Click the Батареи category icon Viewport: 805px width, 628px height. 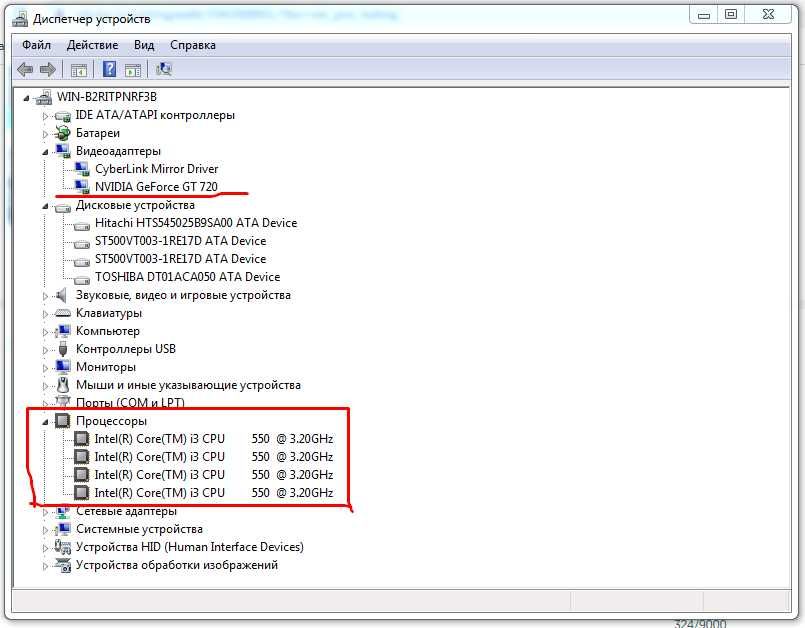(x=63, y=133)
